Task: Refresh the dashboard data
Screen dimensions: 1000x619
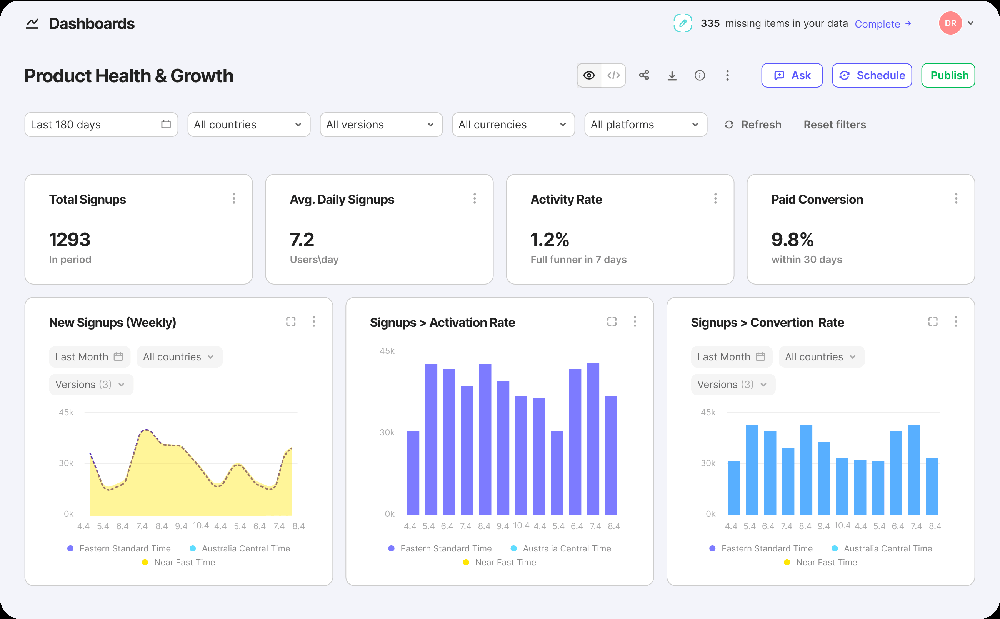Action: point(753,124)
